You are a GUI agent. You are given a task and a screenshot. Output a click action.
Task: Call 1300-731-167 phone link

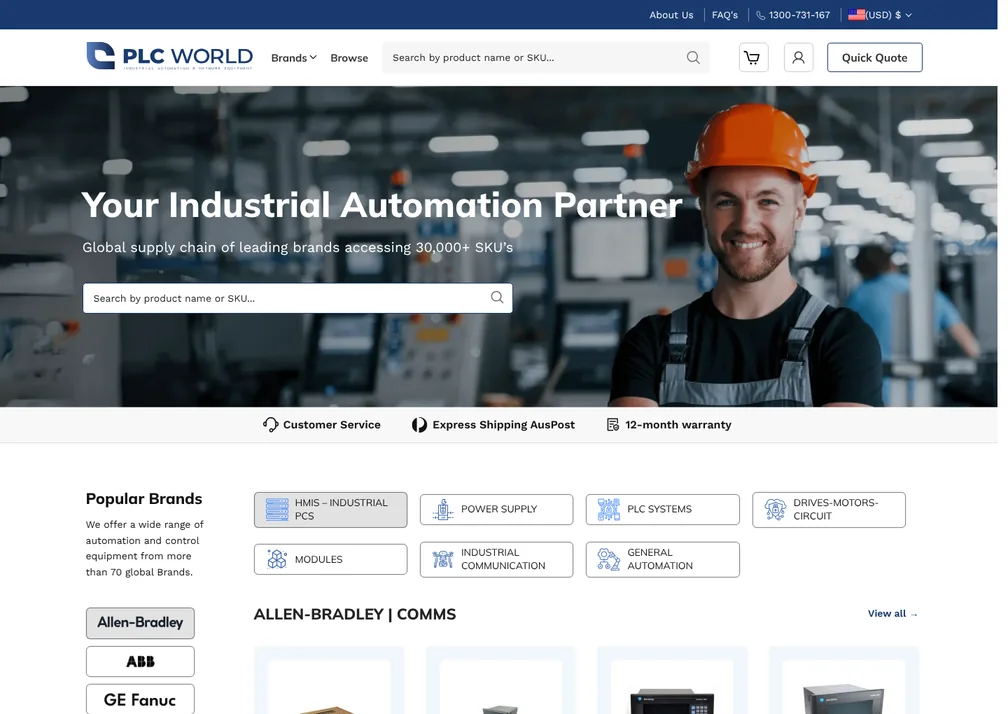799,15
